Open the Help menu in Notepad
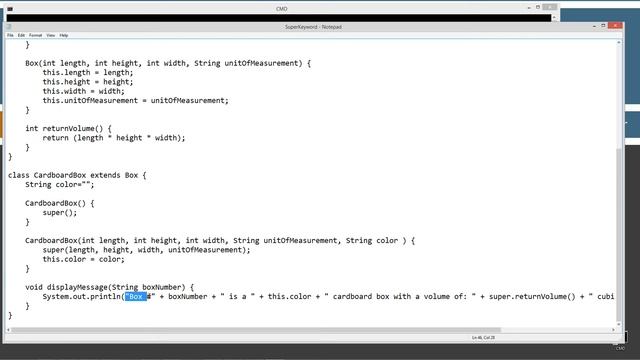Image resolution: width=640 pixels, height=360 pixels. (64, 36)
